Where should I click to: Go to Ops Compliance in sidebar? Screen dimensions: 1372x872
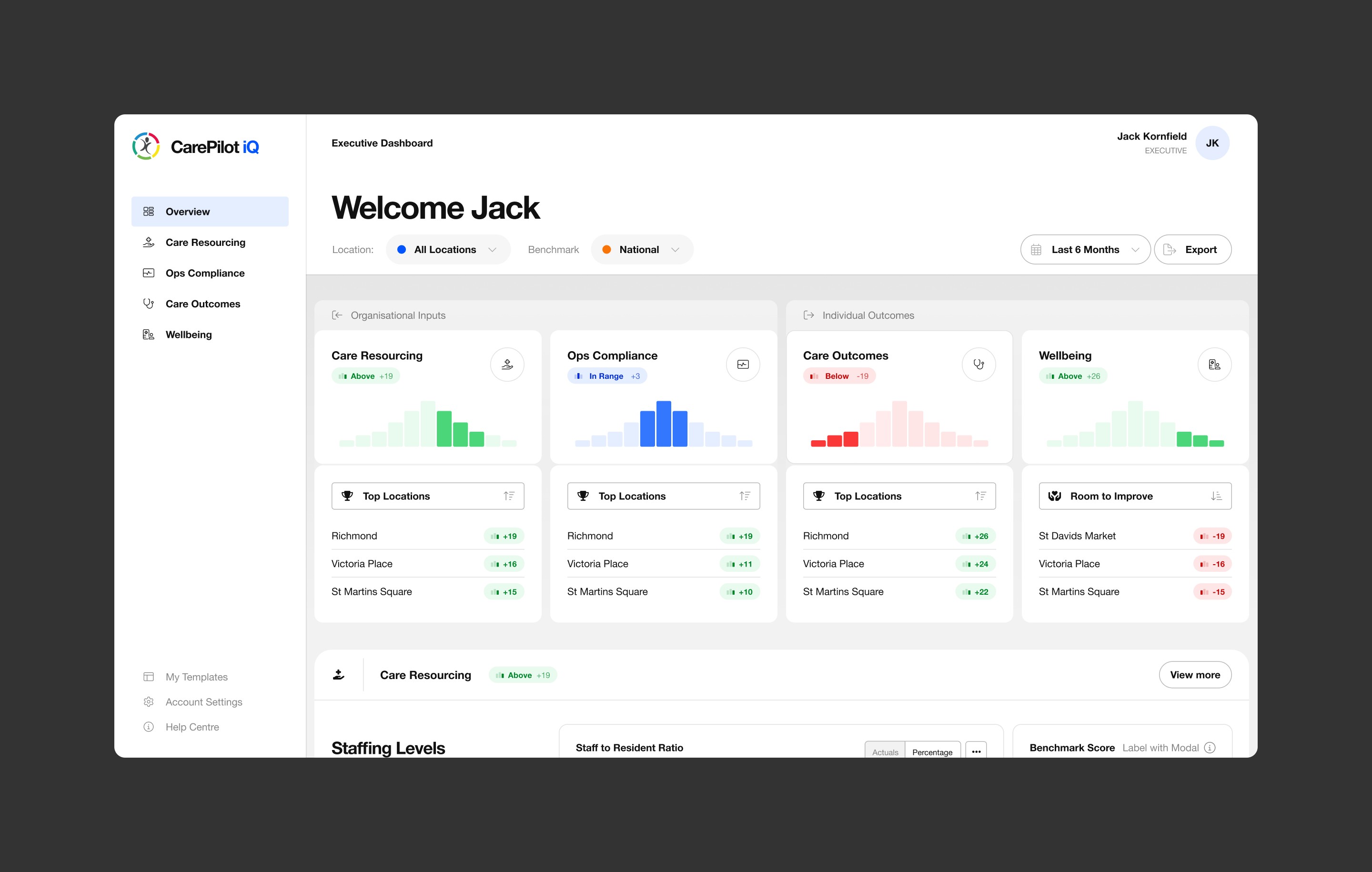click(204, 273)
